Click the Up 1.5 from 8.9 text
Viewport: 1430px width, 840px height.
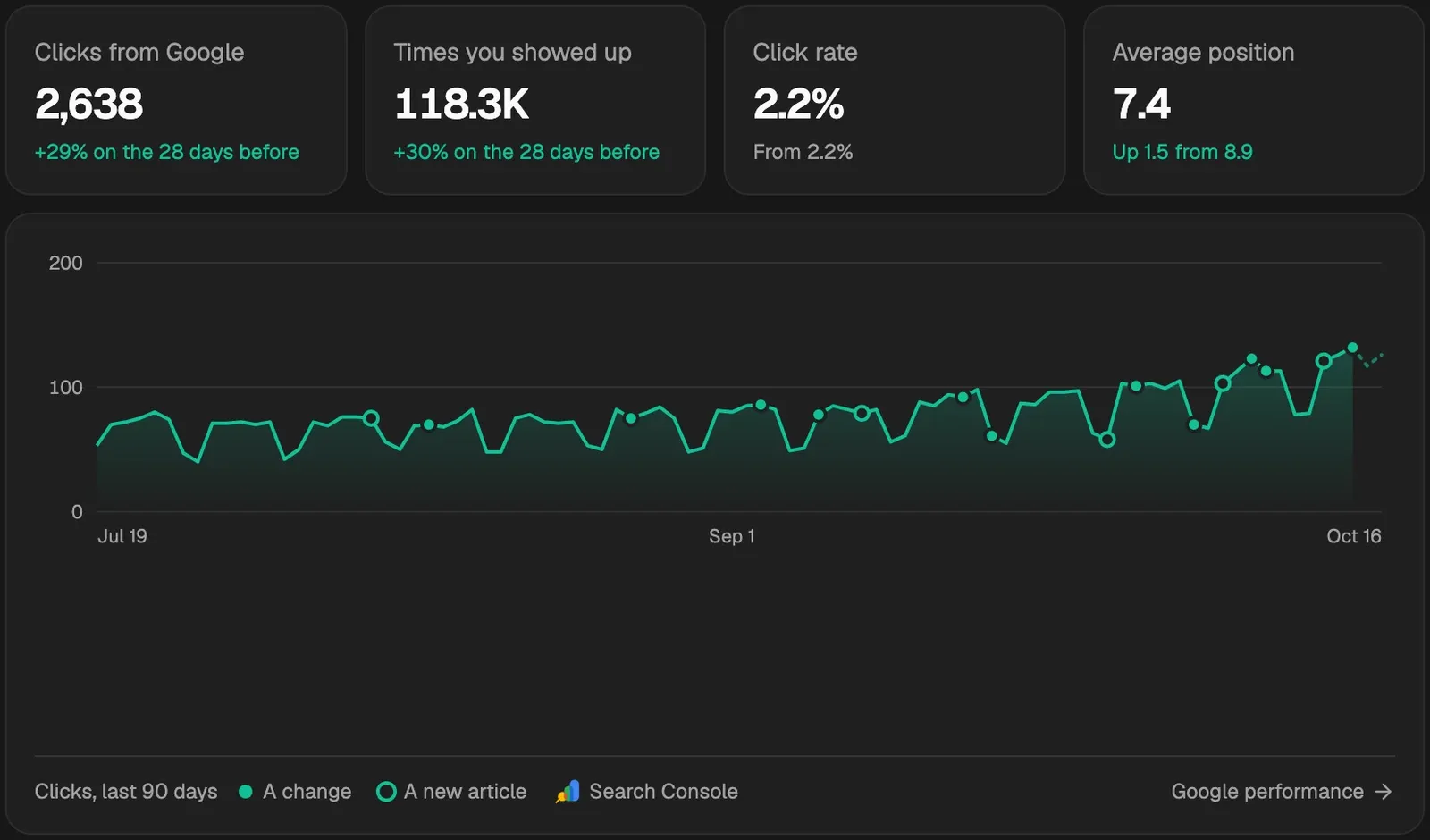pyautogui.click(x=1182, y=152)
